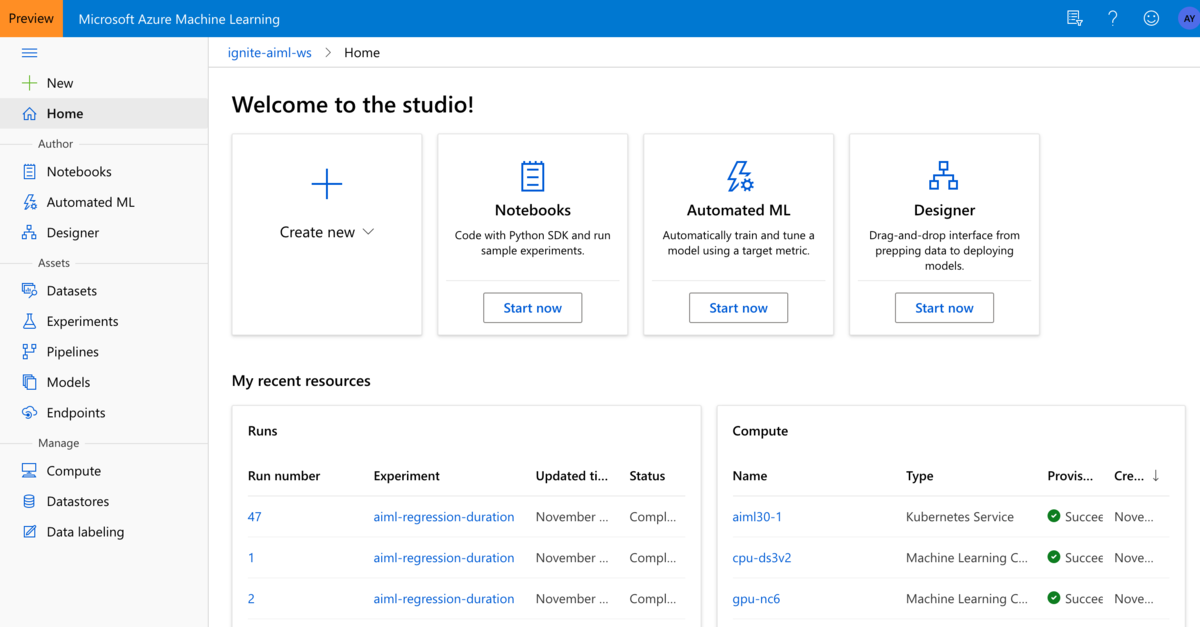The height and width of the screenshot is (627, 1200).
Task: Click the green plus New icon
Action: click(29, 83)
